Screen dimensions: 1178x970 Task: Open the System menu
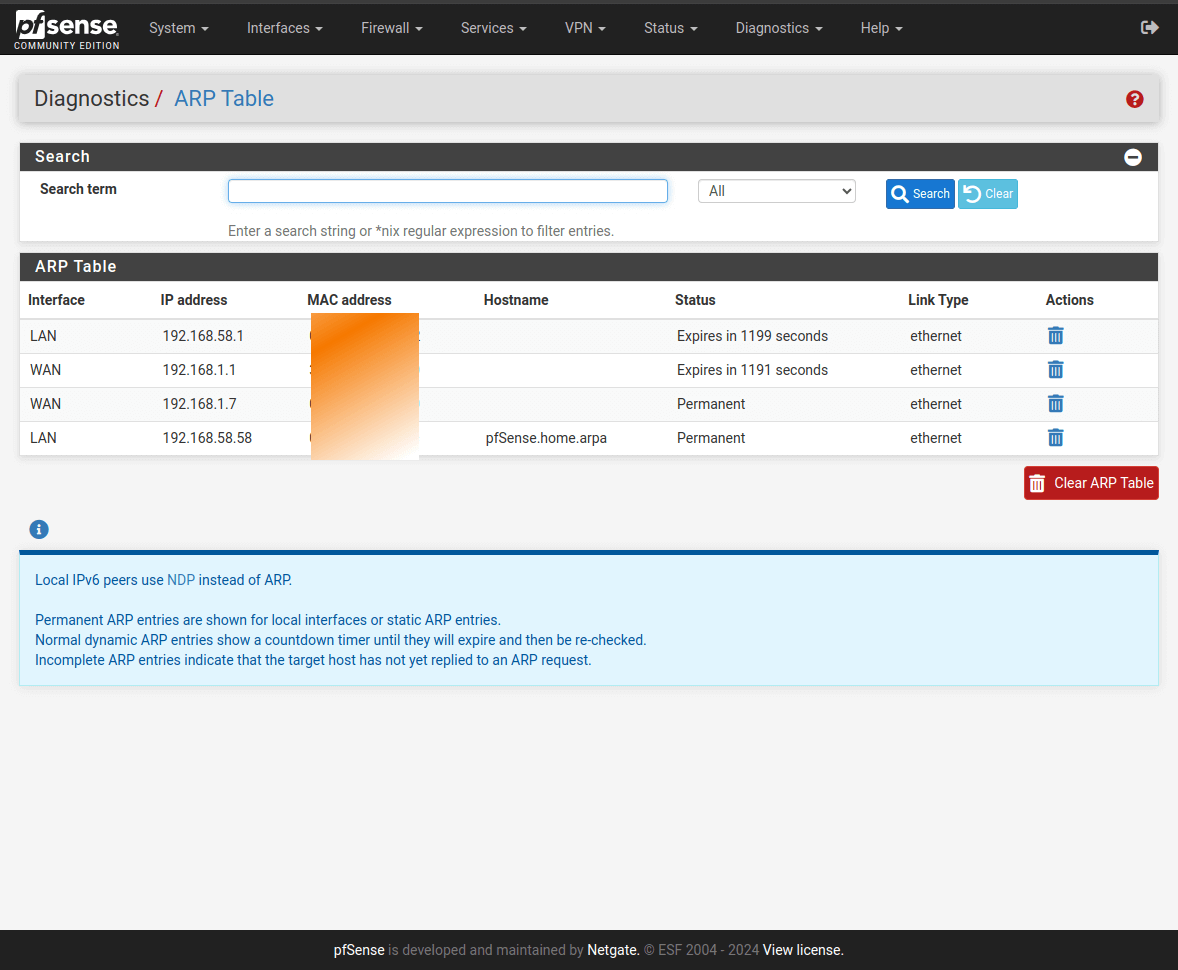pos(178,28)
